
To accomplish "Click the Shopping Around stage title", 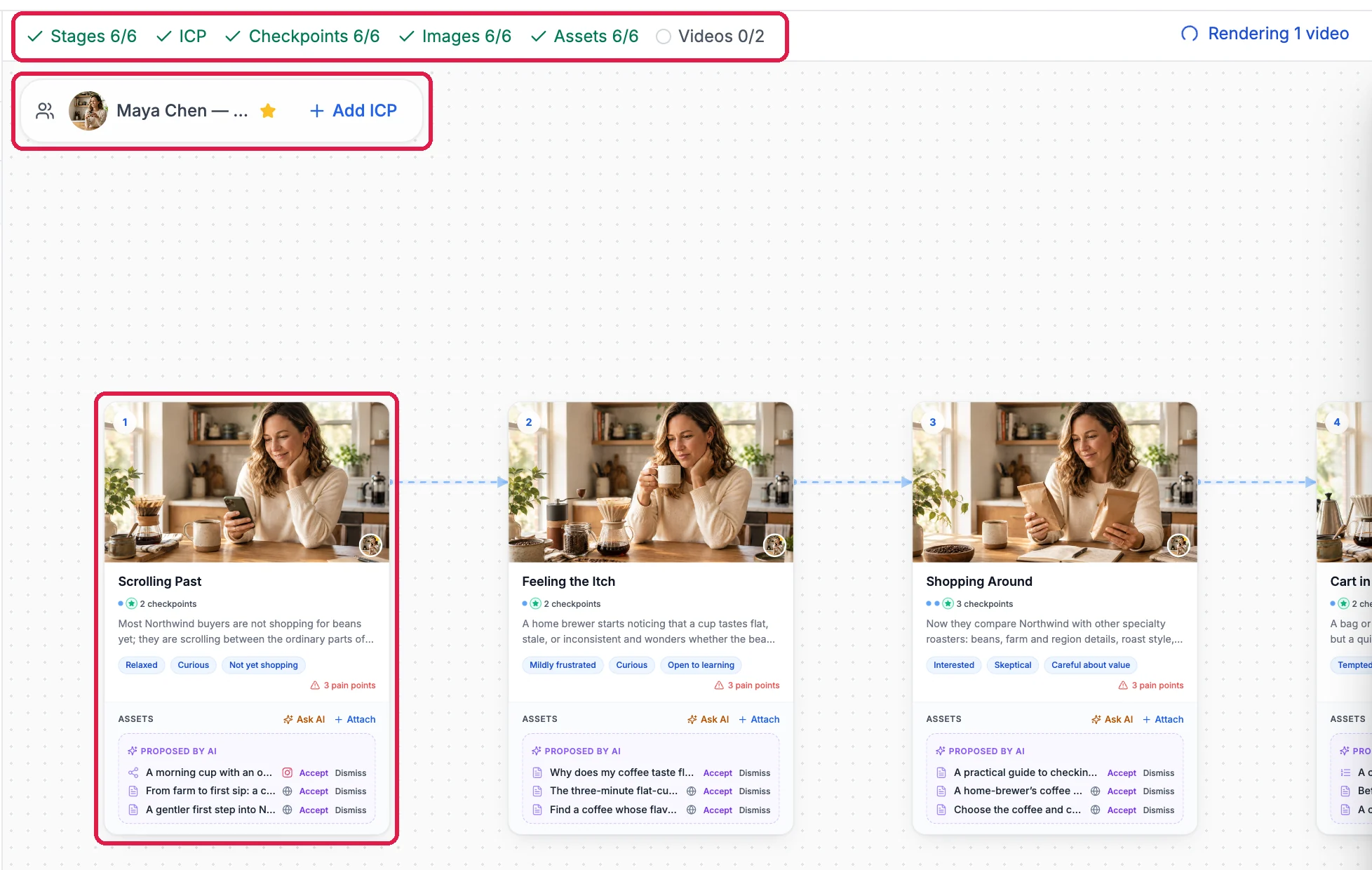I will 979,581.
